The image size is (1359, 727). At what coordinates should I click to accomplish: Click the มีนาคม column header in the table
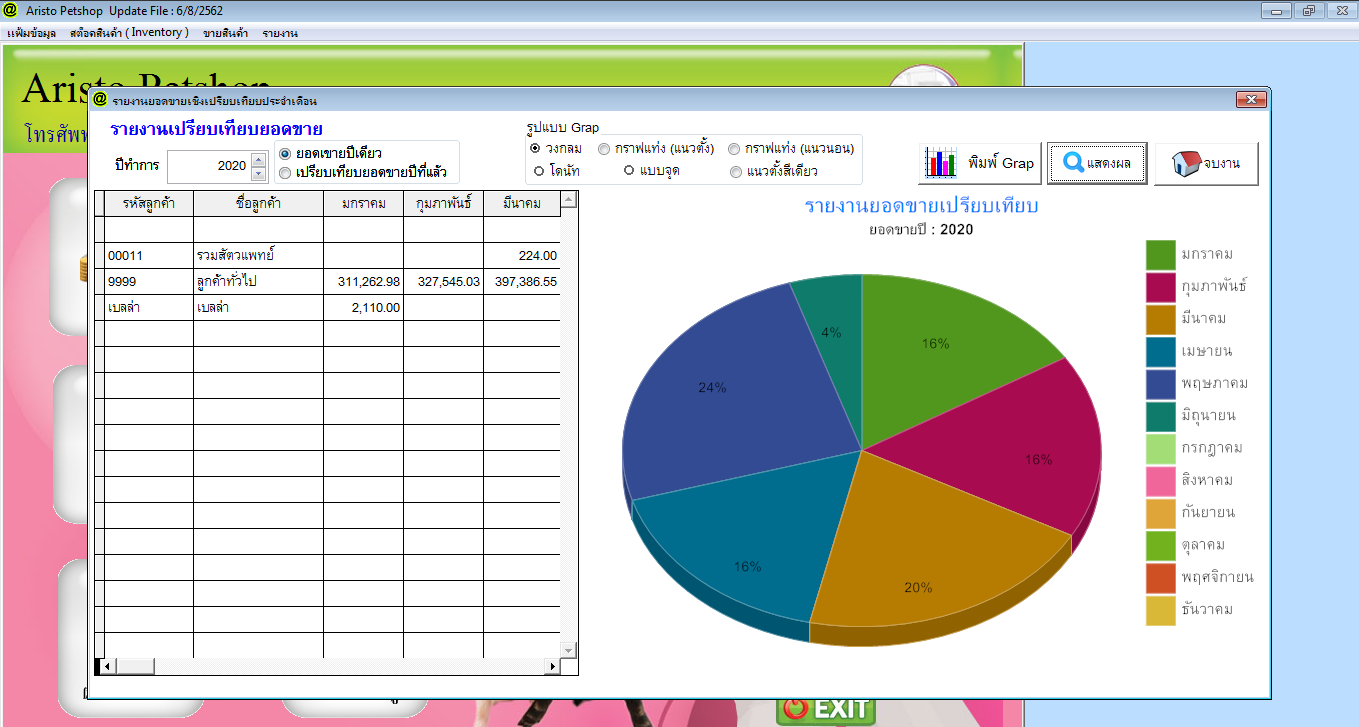tap(521, 204)
